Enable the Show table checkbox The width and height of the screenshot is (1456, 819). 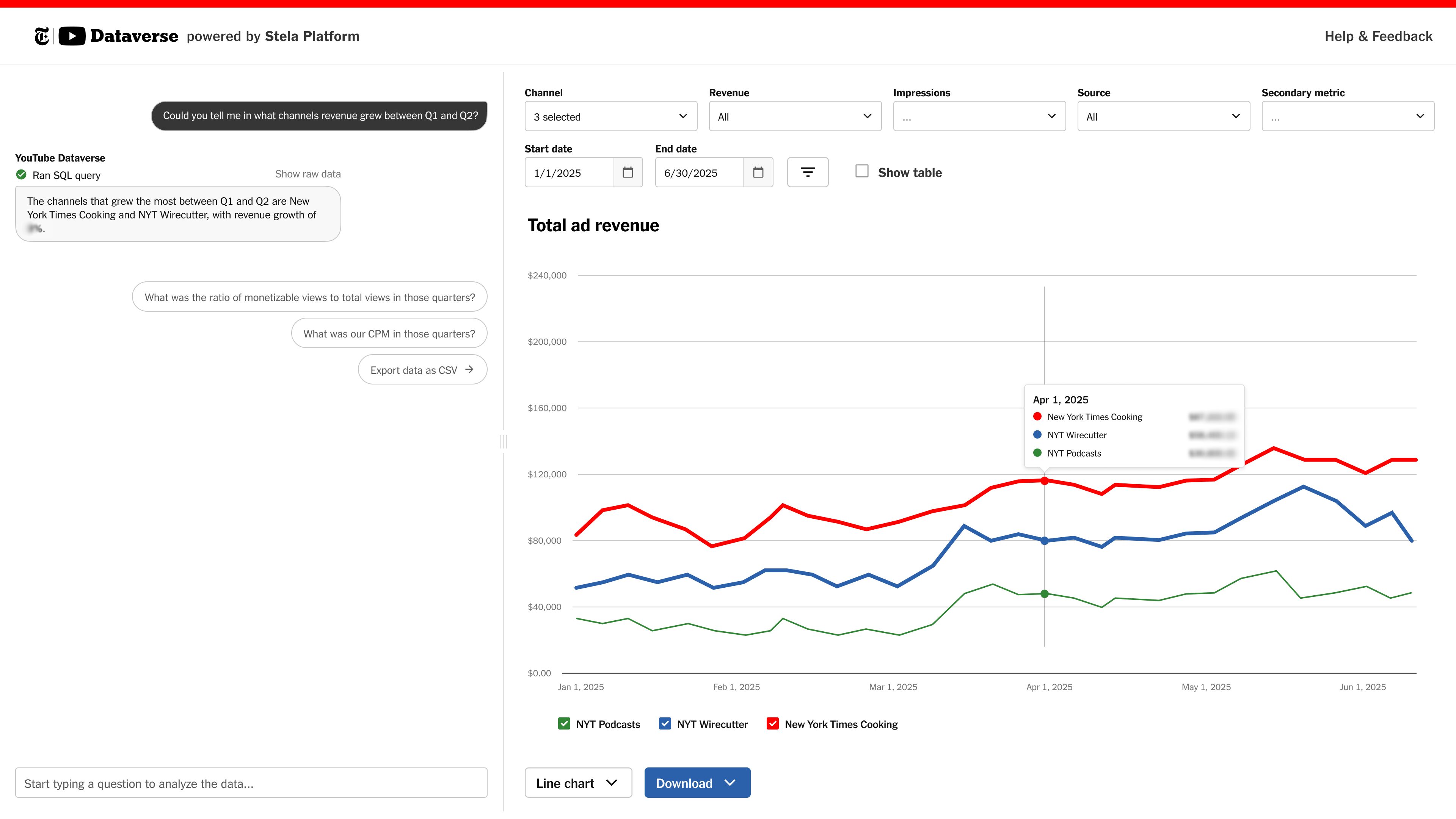(x=862, y=171)
